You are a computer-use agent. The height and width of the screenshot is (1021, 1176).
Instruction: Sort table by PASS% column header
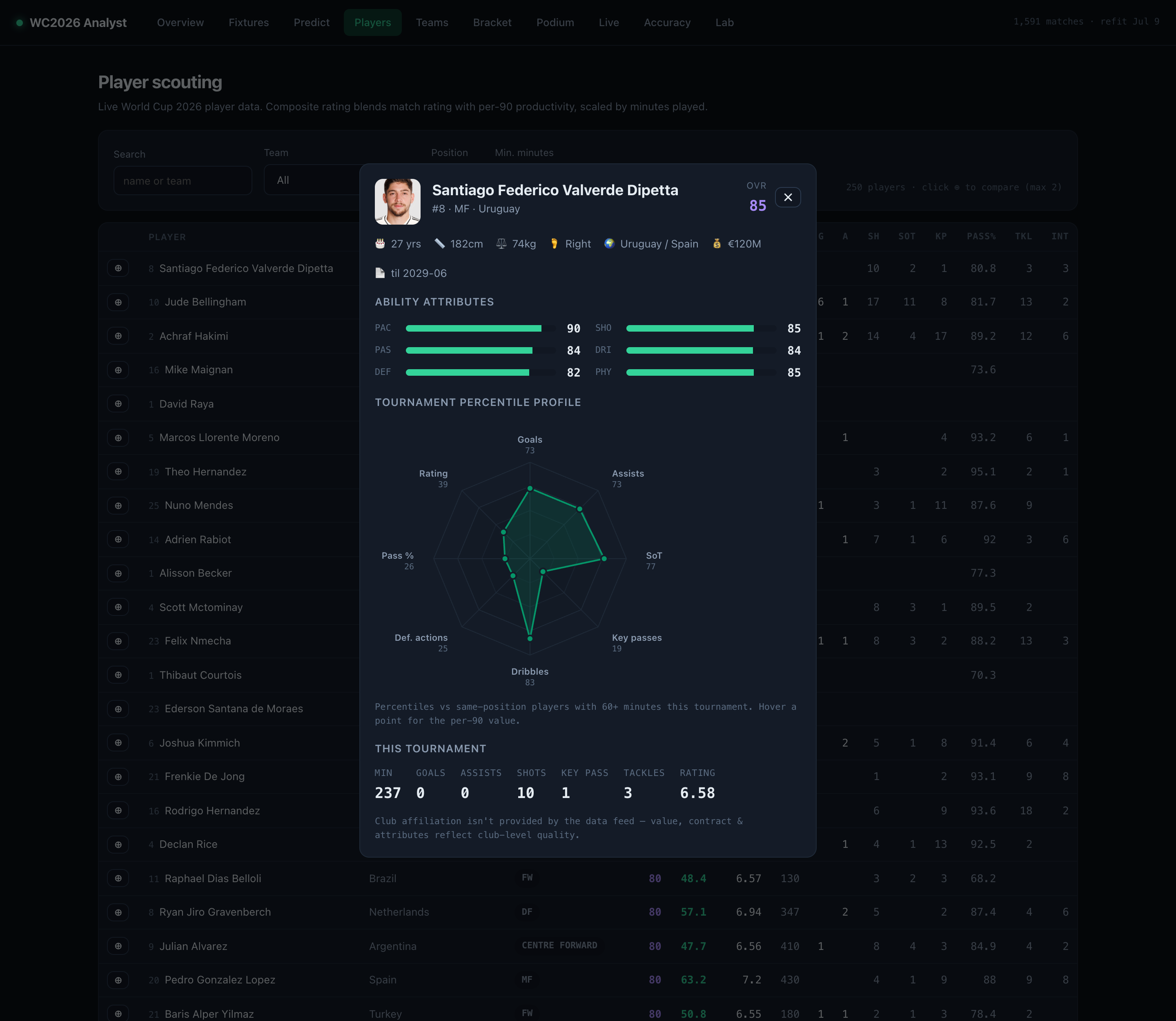pos(981,236)
